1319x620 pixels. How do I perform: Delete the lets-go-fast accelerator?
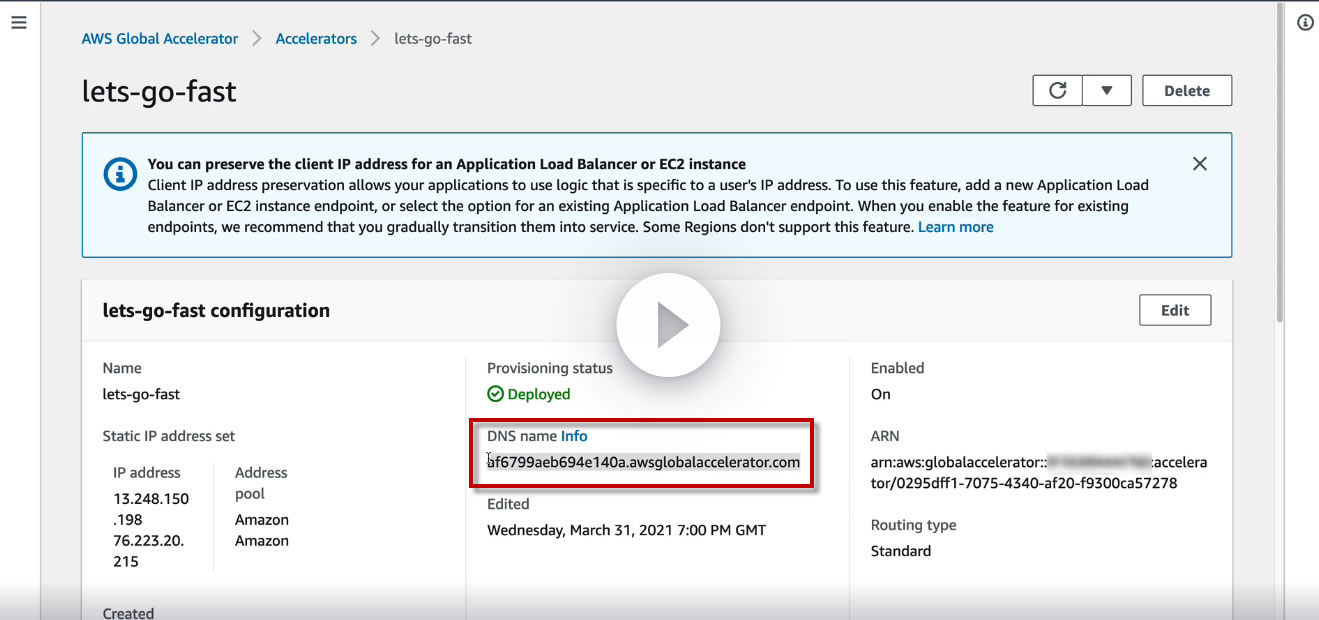pos(1187,90)
